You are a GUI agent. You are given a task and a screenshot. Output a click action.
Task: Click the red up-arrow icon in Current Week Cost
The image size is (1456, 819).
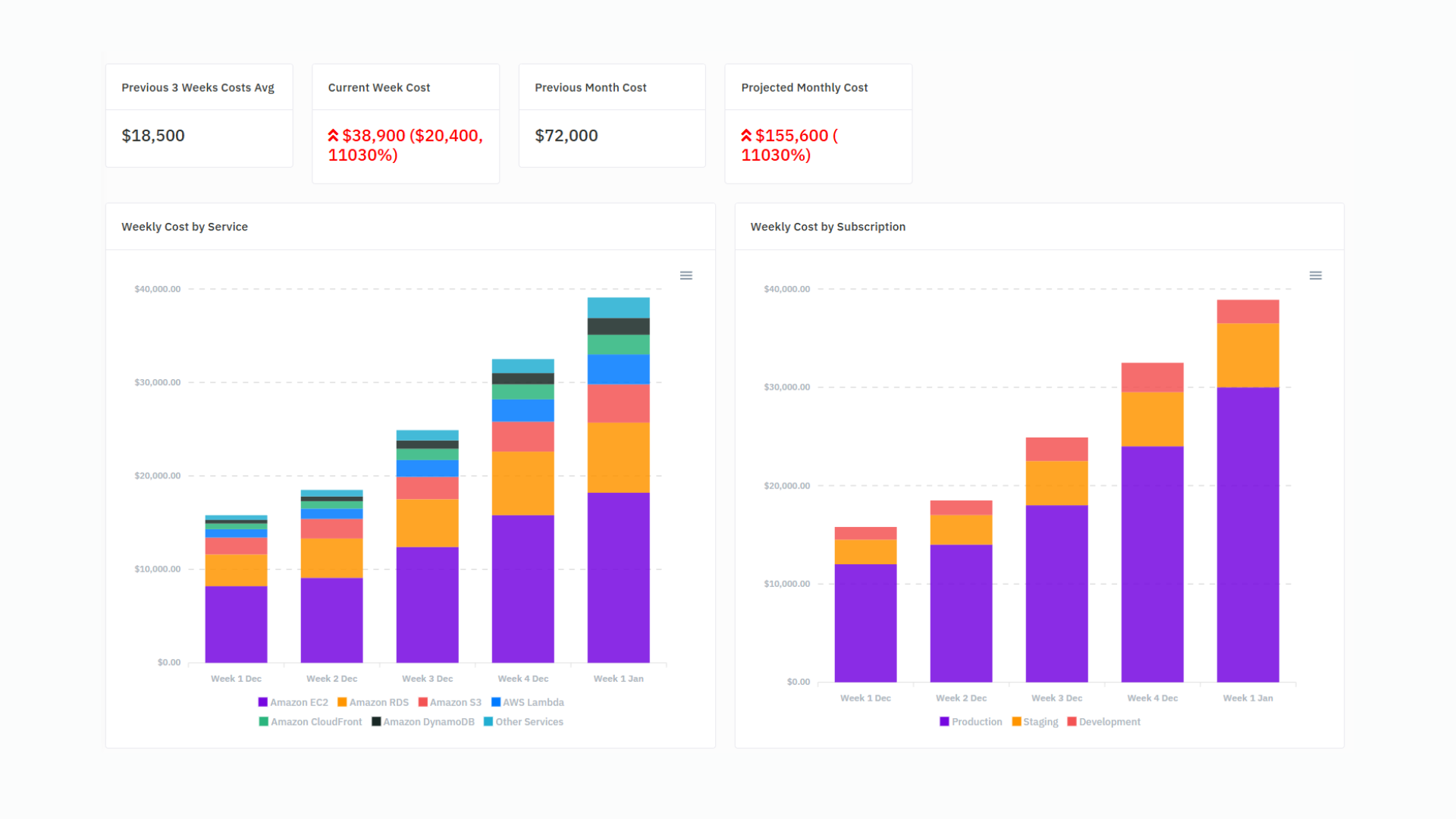(333, 136)
